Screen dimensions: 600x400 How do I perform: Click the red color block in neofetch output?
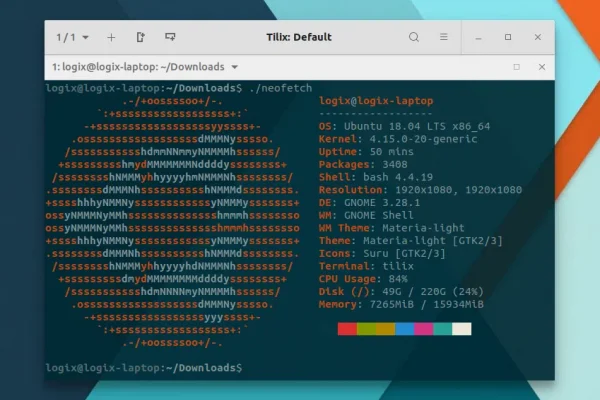tap(347, 329)
